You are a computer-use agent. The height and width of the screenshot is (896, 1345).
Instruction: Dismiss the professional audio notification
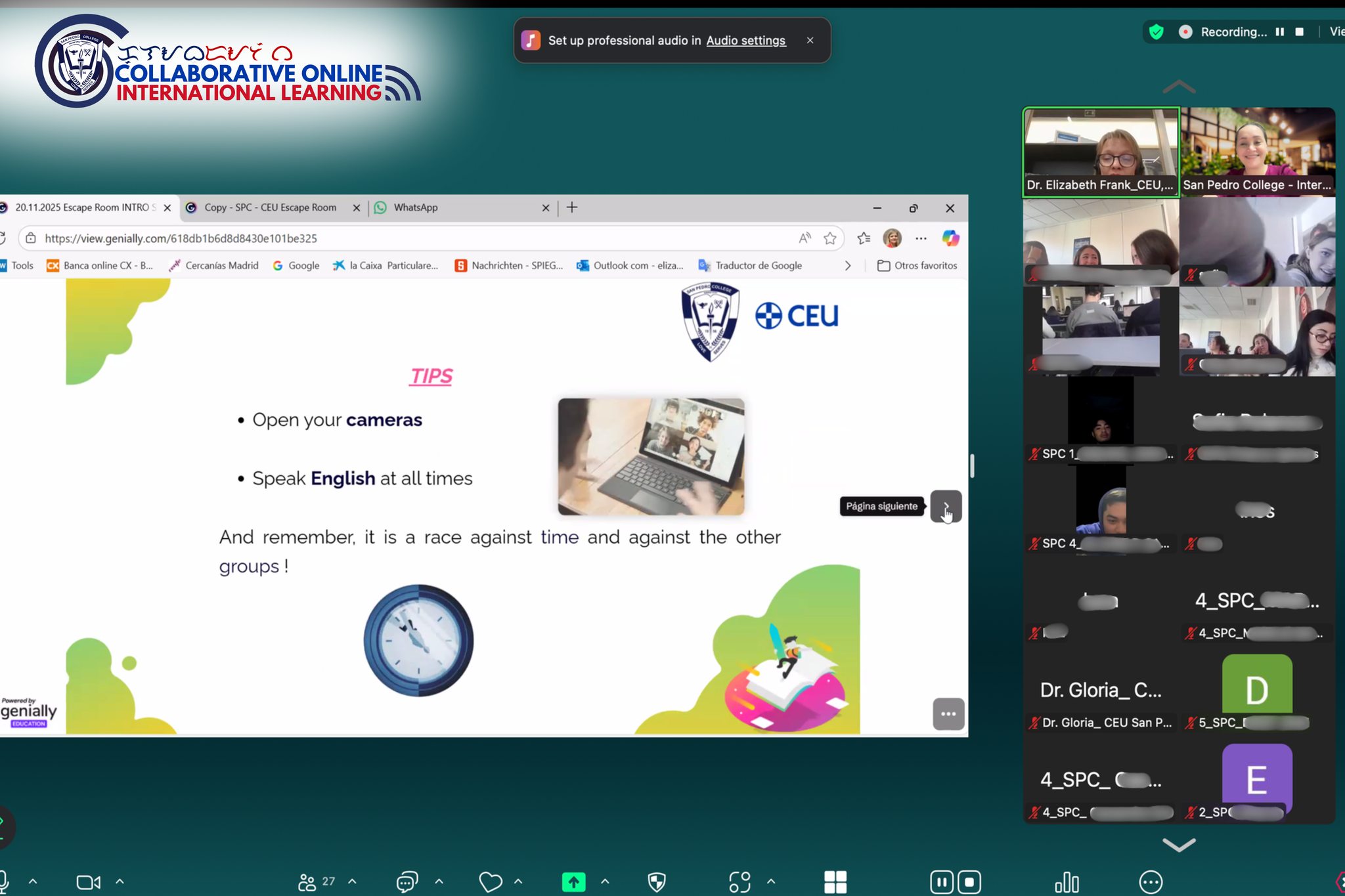coord(810,40)
